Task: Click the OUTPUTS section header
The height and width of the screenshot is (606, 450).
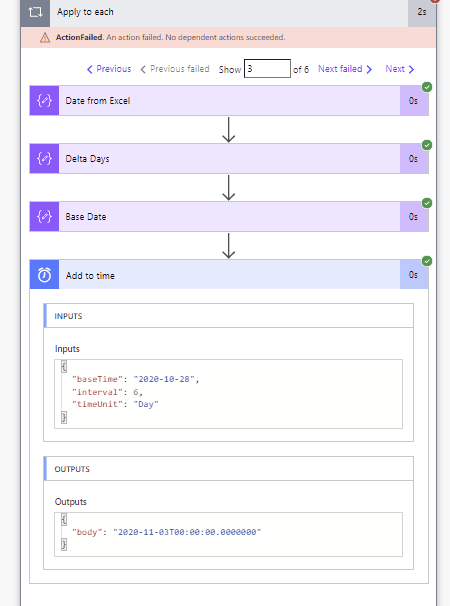Action: (x=228, y=469)
